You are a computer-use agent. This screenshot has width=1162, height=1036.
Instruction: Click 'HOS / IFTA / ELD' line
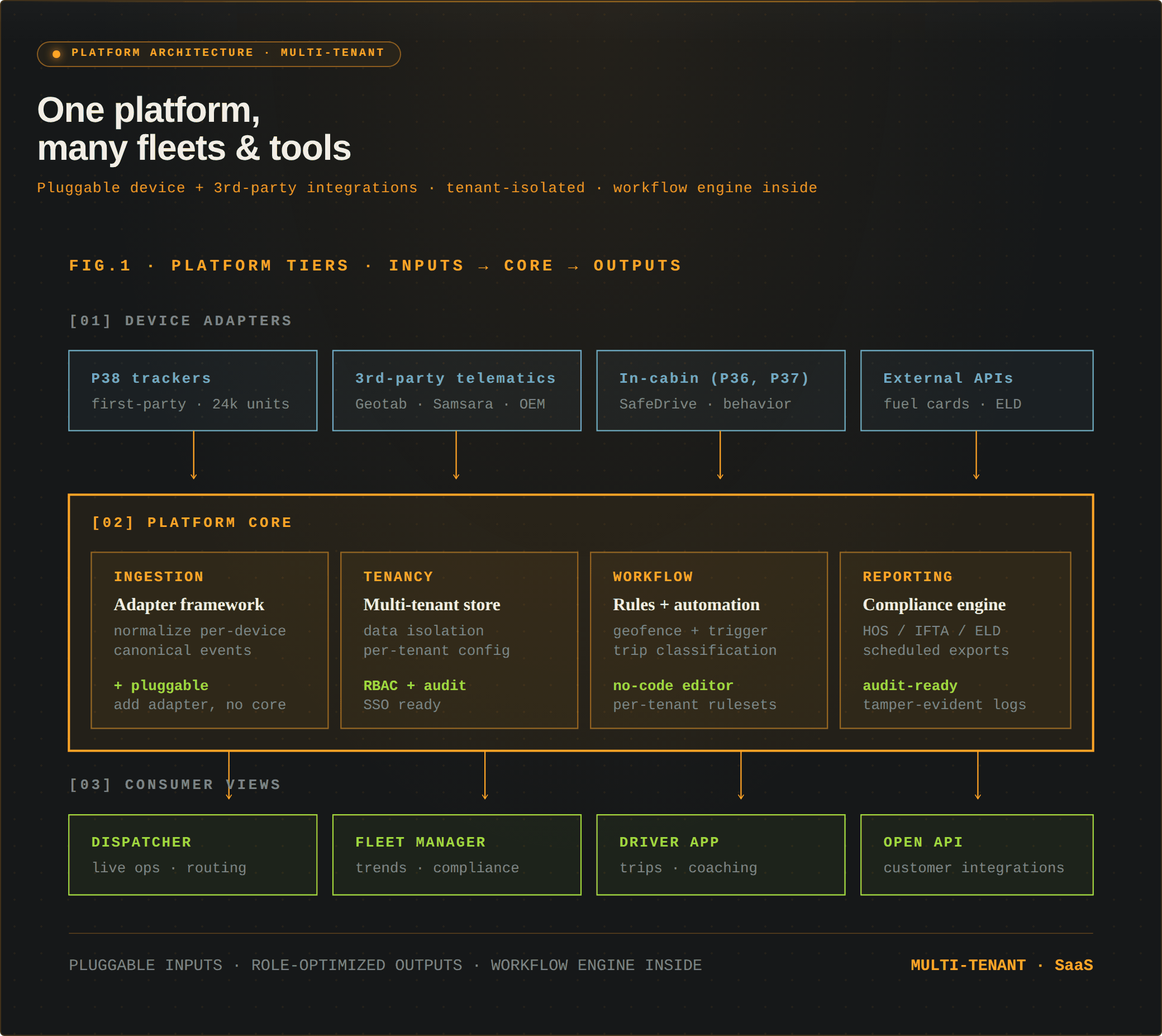931,631
